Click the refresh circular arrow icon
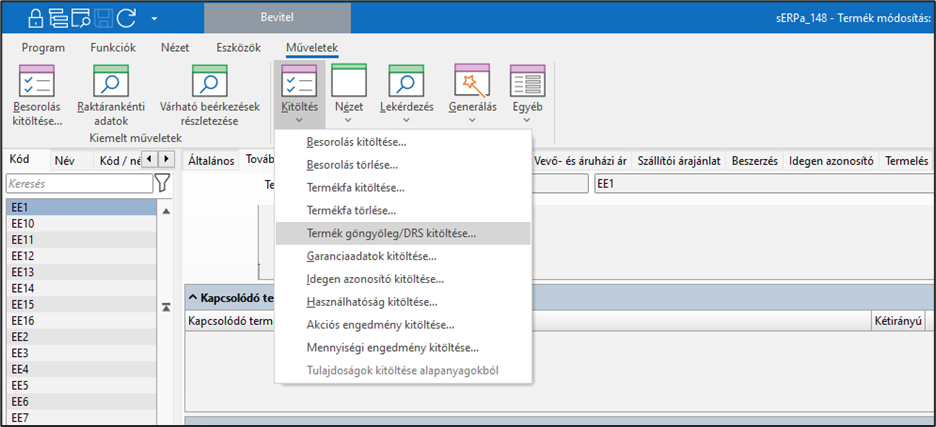Screen dimensions: 936x427 click(126, 19)
